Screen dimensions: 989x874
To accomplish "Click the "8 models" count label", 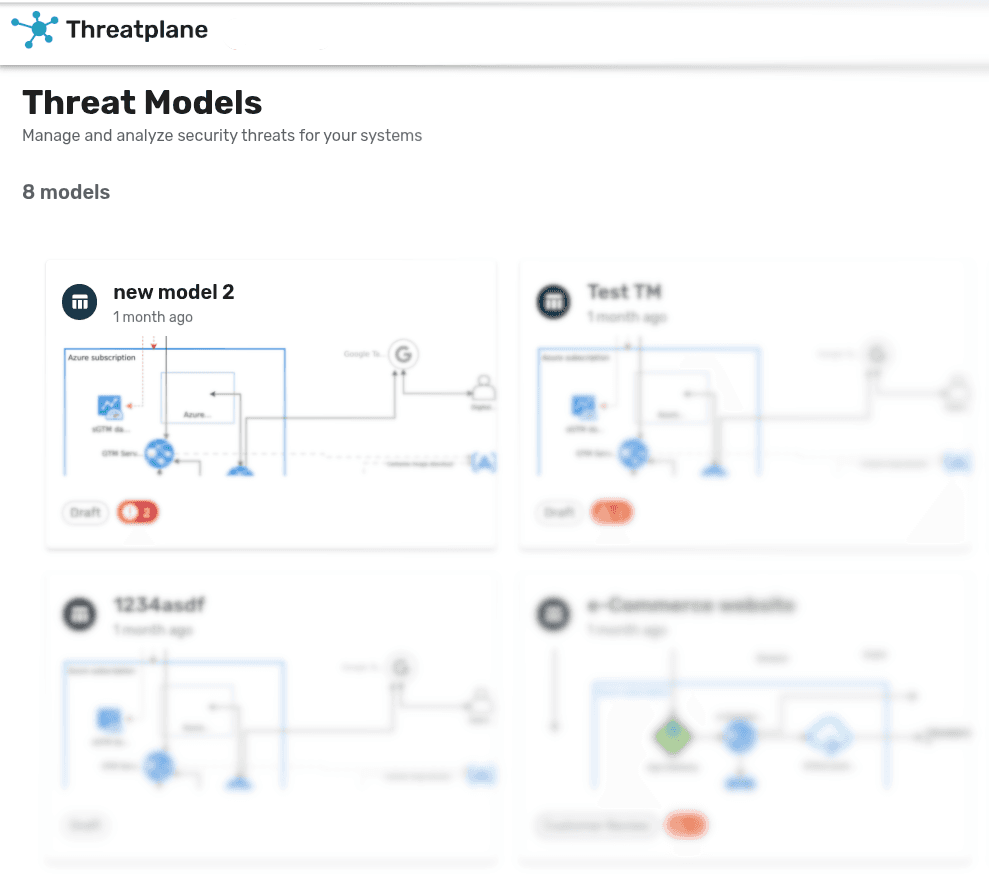I will (66, 192).
